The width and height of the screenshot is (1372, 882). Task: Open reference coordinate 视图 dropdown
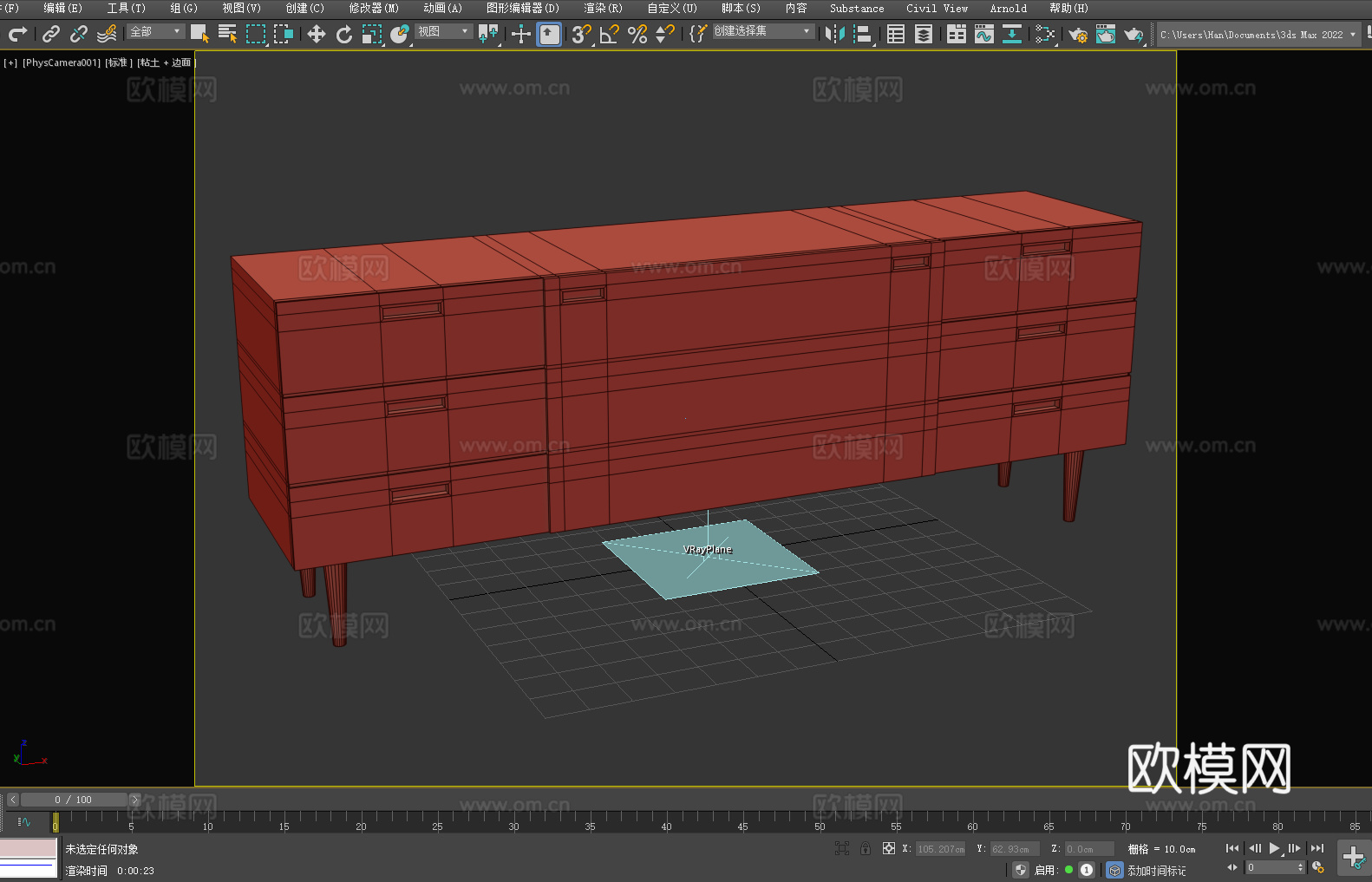pos(443,31)
